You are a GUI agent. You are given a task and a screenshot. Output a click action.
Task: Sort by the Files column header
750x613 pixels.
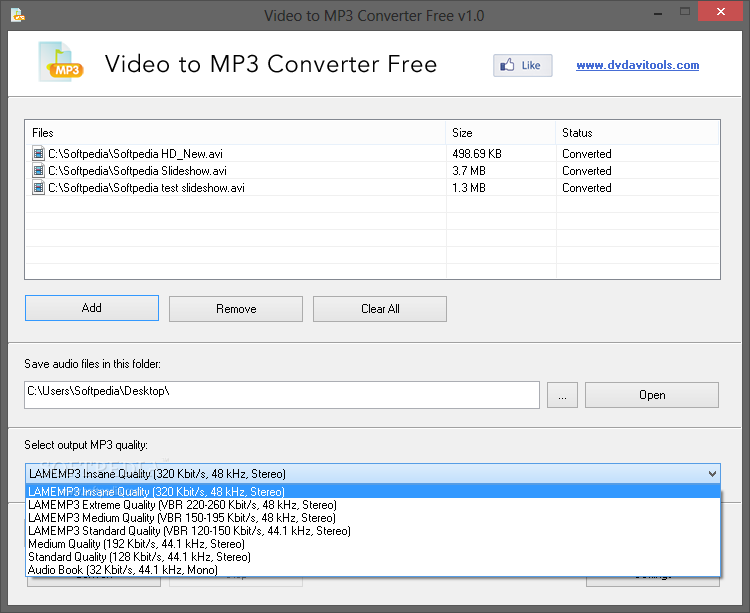click(x=235, y=132)
